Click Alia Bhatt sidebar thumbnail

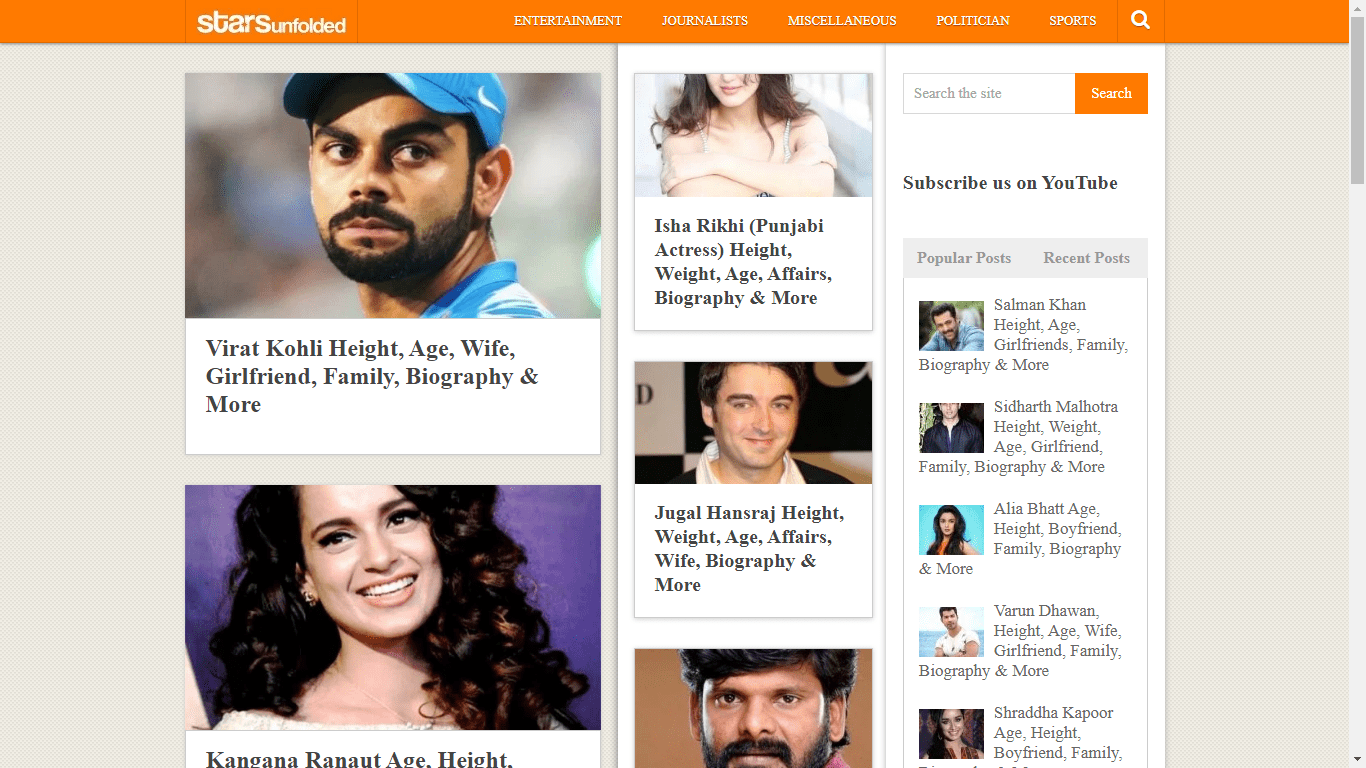coord(951,530)
